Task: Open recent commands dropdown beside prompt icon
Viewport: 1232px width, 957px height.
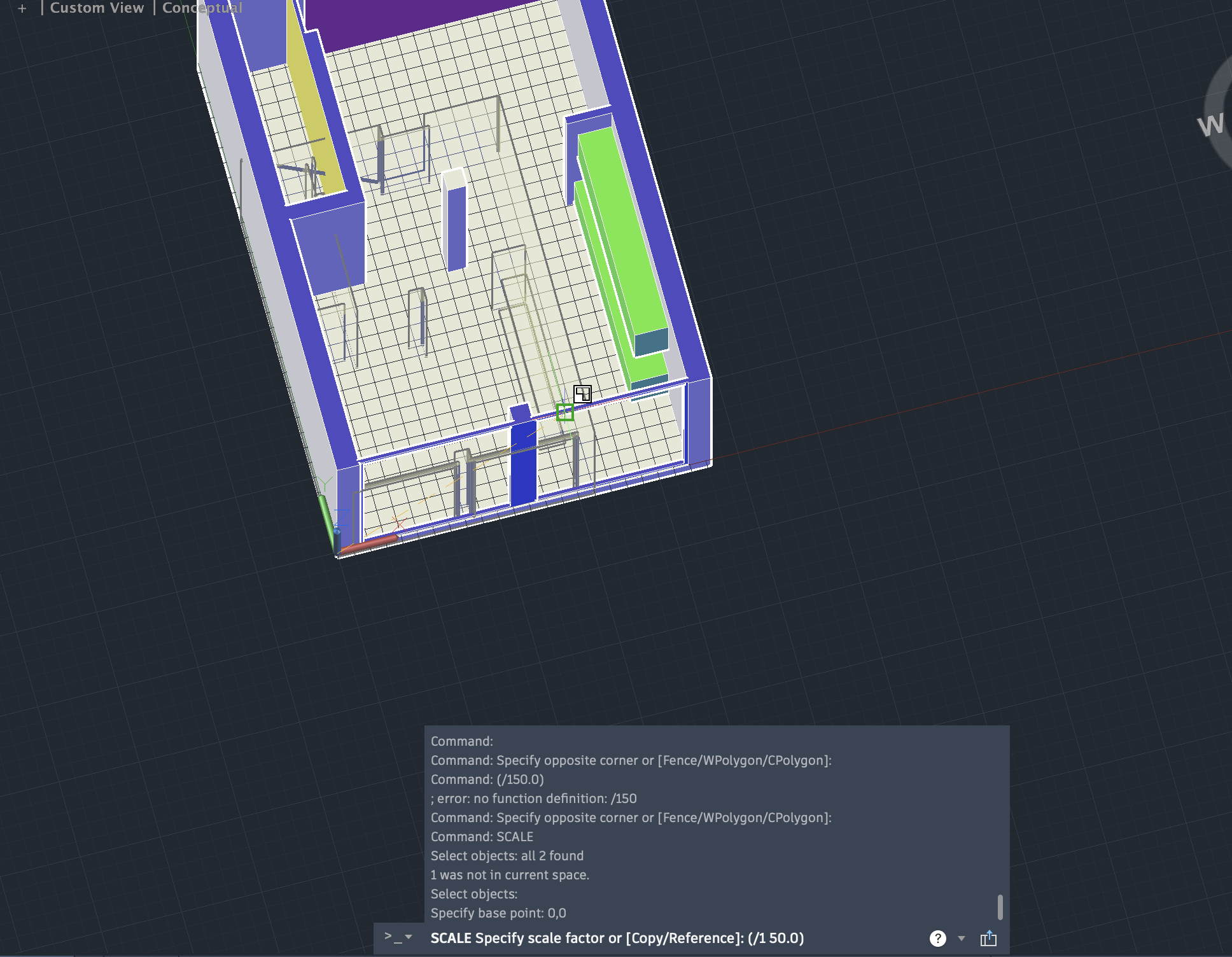Action: [x=409, y=937]
